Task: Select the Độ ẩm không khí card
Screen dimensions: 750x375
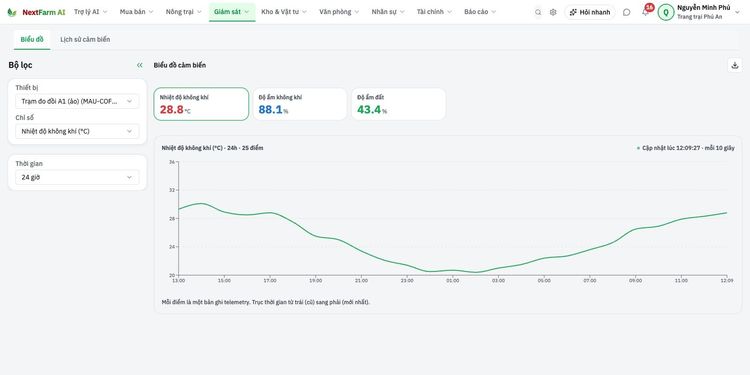Action: (300, 104)
